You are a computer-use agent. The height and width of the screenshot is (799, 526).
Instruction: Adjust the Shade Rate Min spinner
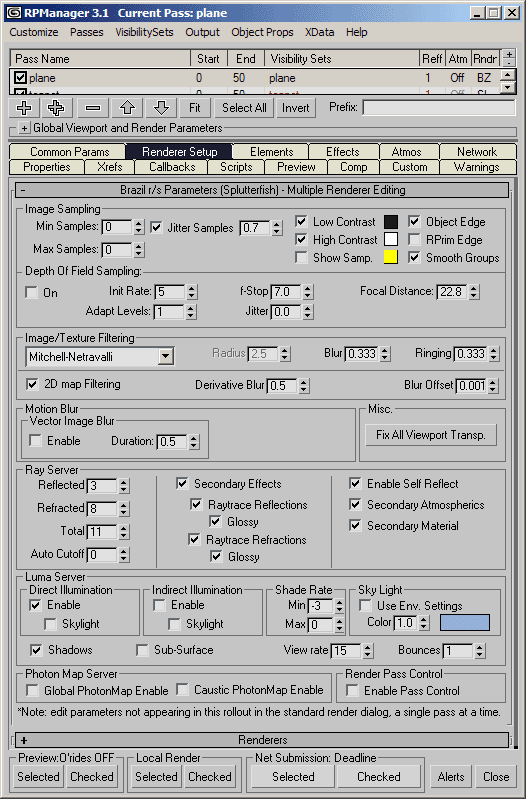[339, 606]
